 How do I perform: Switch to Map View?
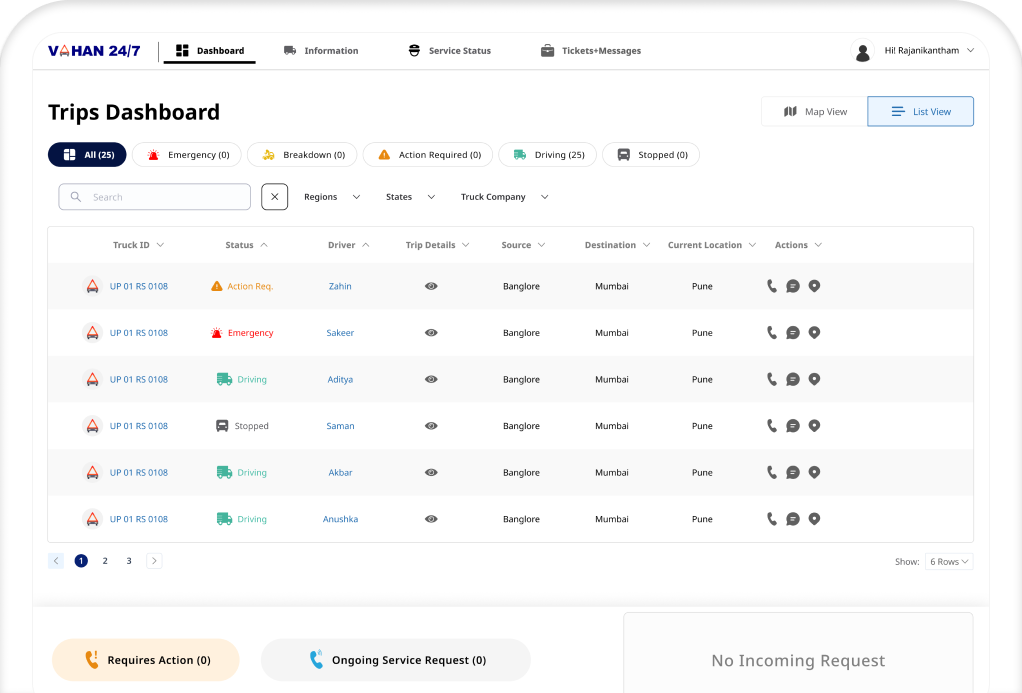814,112
